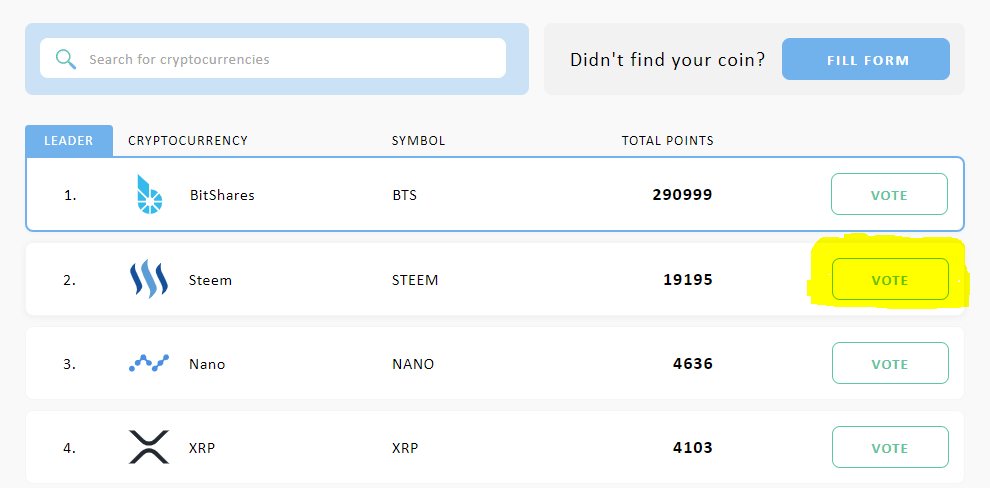
Task: Vote for Nano
Action: (x=890, y=363)
